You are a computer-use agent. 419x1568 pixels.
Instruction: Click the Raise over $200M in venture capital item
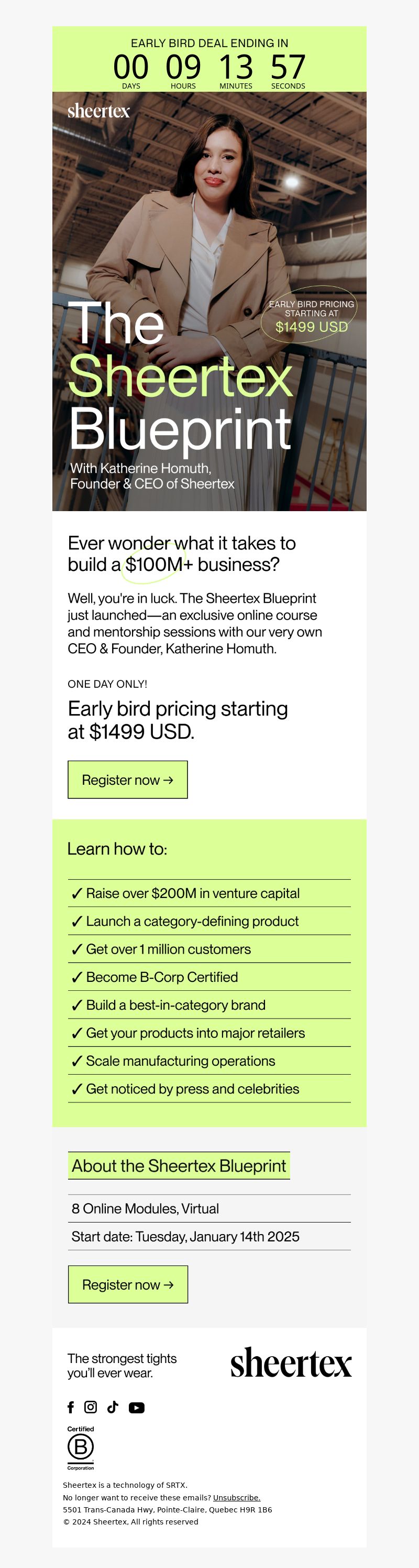tap(192, 893)
